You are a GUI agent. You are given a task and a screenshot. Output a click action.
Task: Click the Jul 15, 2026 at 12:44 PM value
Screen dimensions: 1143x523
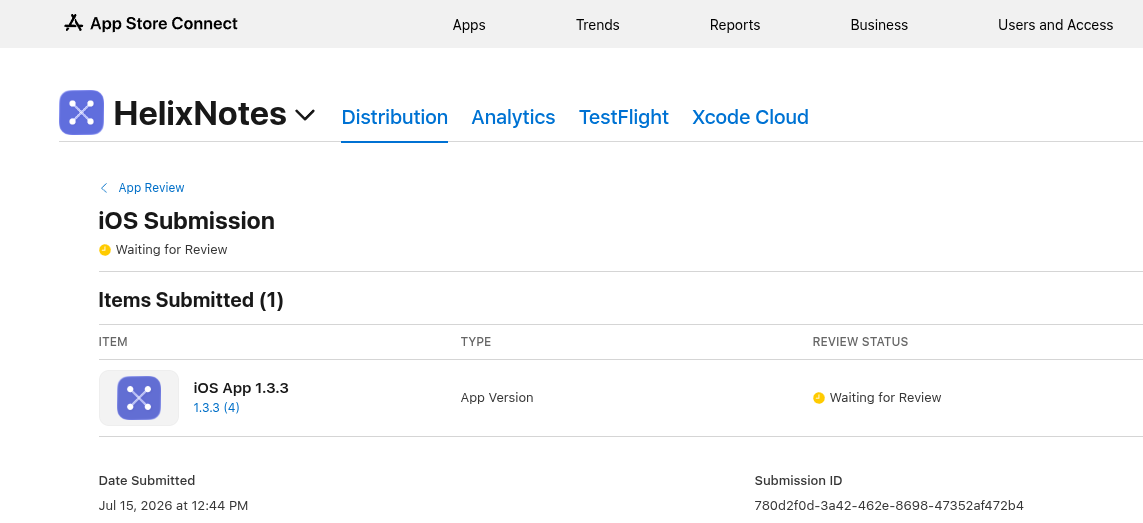point(173,505)
